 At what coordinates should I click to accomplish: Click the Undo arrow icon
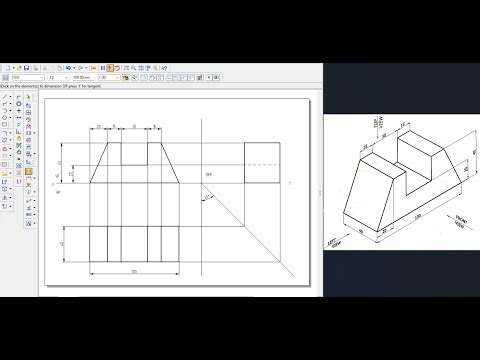click(x=68, y=68)
